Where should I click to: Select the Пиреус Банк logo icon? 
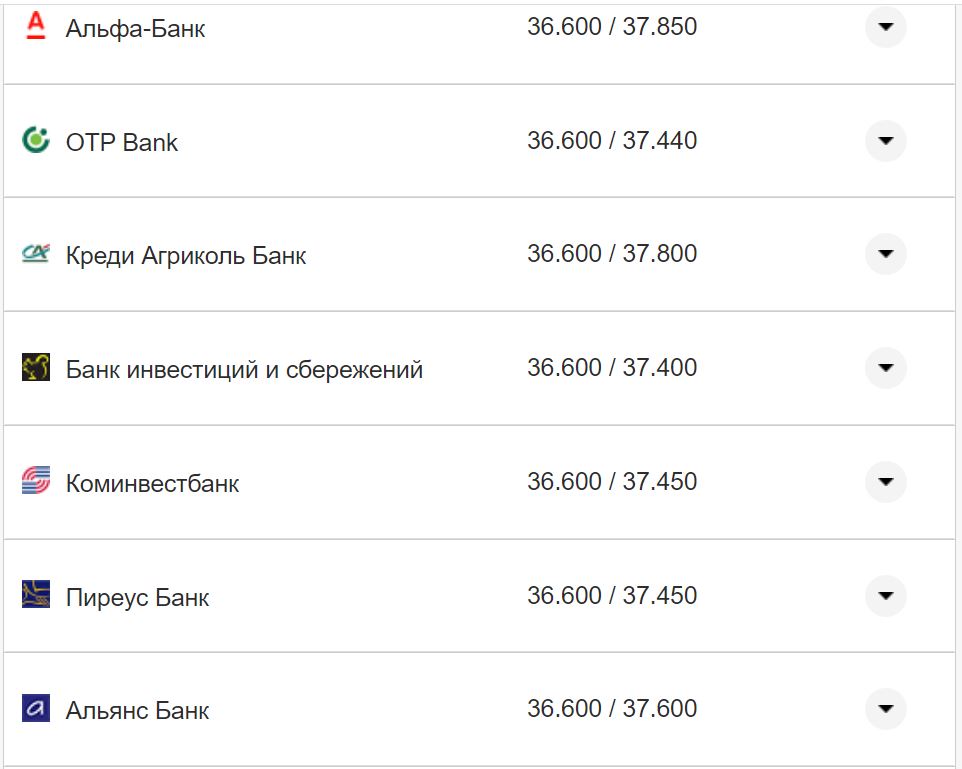[x=35, y=595]
